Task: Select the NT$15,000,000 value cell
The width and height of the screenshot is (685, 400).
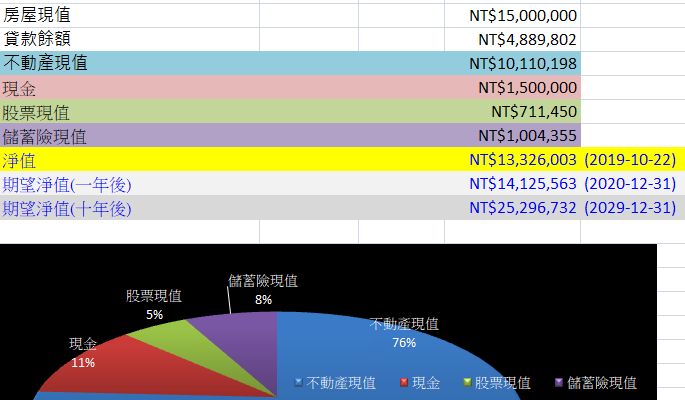Action: pyautogui.click(x=512, y=16)
